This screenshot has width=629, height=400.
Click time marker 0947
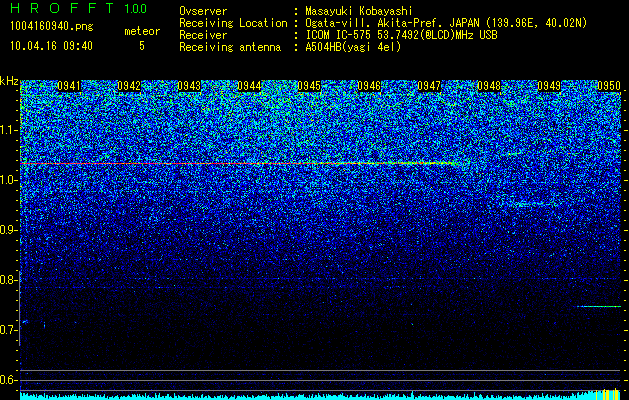(429, 86)
